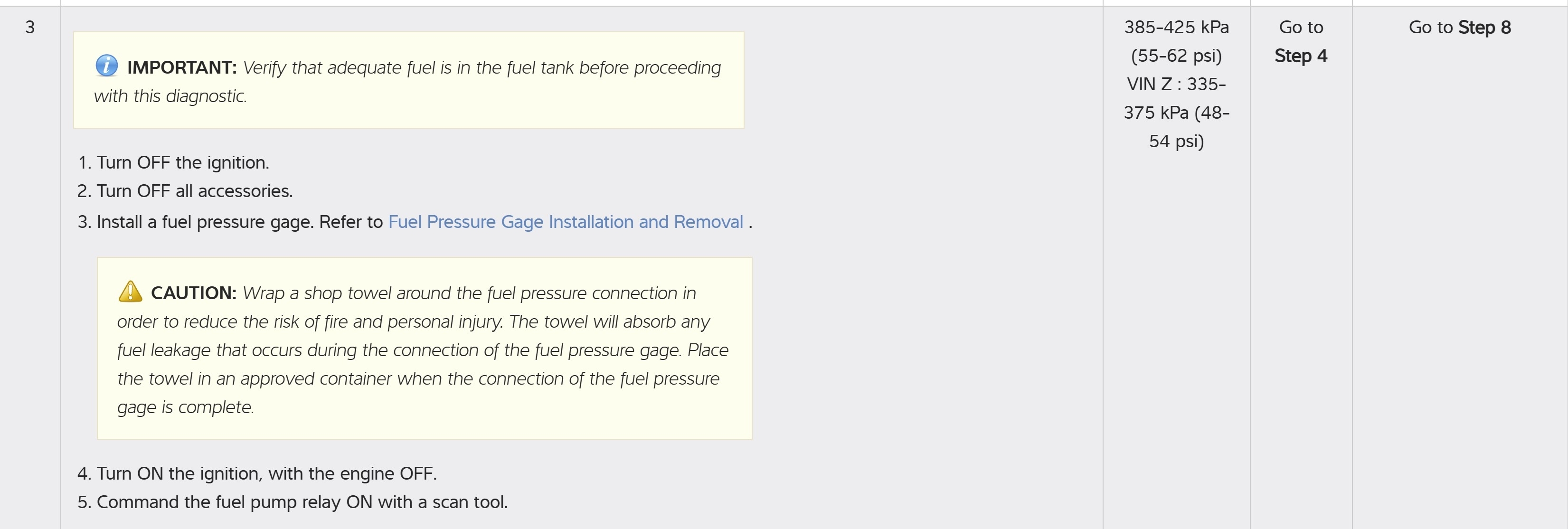The width and height of the screenshot is (1568, 529).
Task: Click 'Turn ON the ignition, with the engine OFF'
Action: [266, 473]
